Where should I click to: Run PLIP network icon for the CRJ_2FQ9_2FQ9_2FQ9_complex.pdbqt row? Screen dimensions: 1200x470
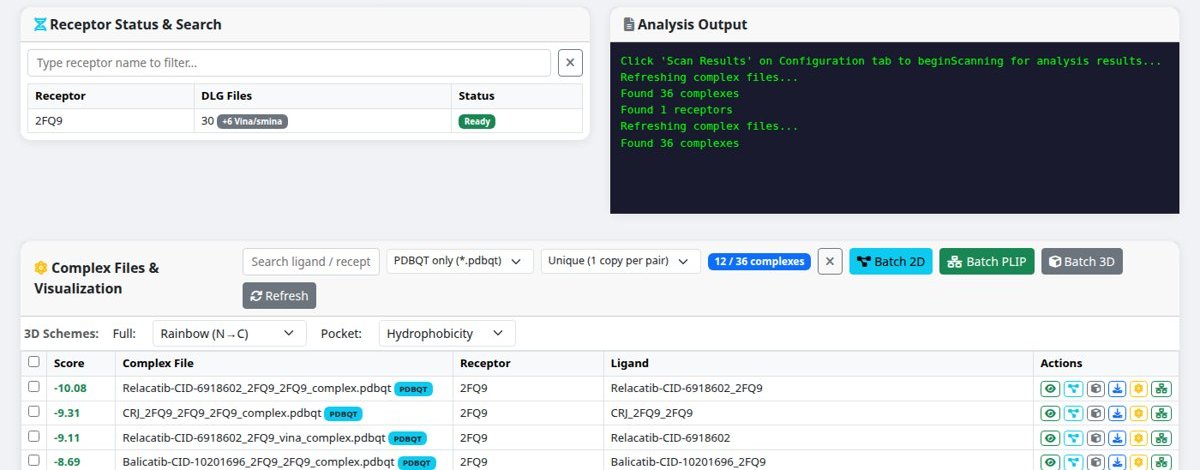1161,413
